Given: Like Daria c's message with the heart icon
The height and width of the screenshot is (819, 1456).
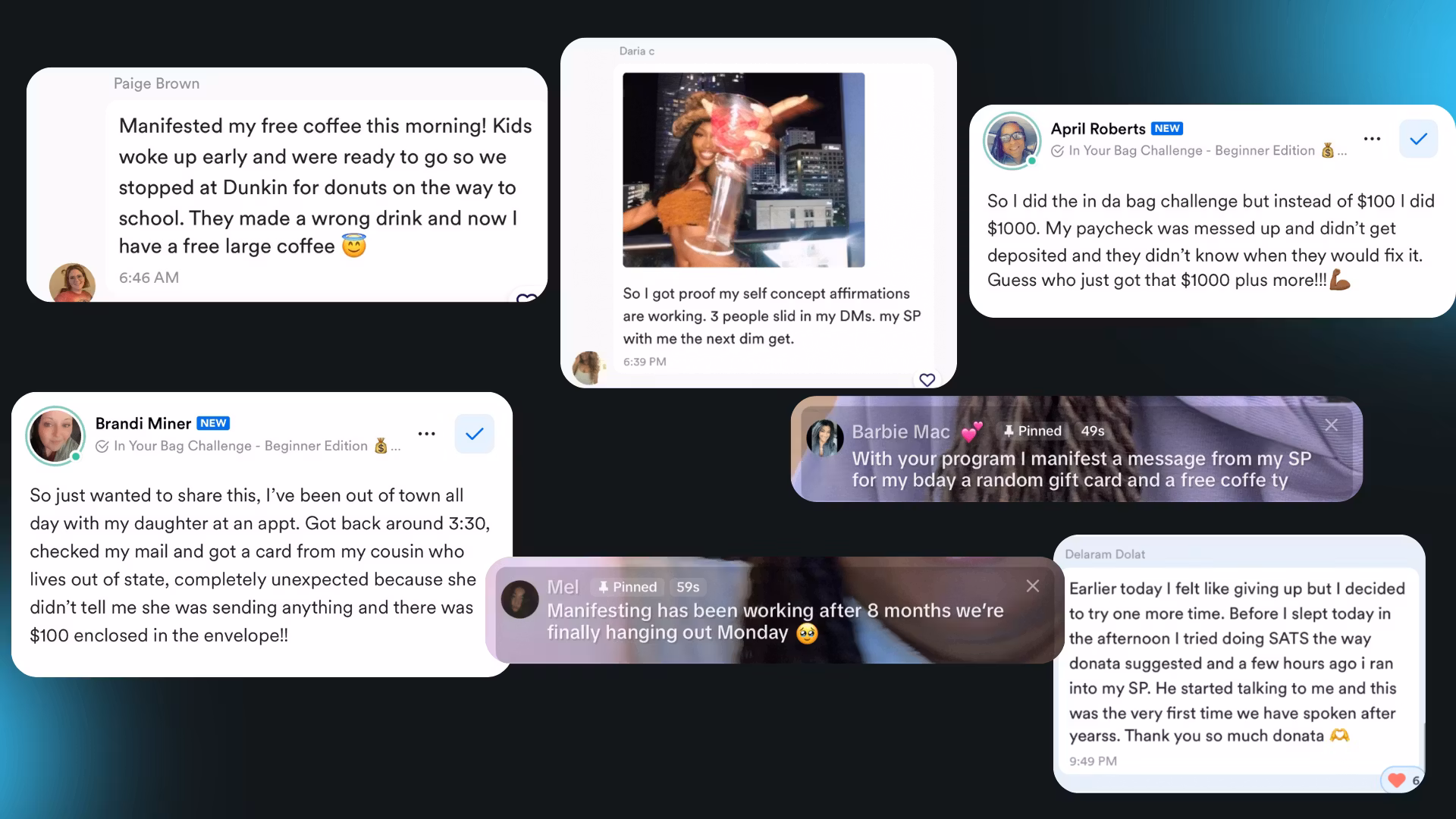Looking at the screenshot, I should pyautogui.click(x=927, y=379).
